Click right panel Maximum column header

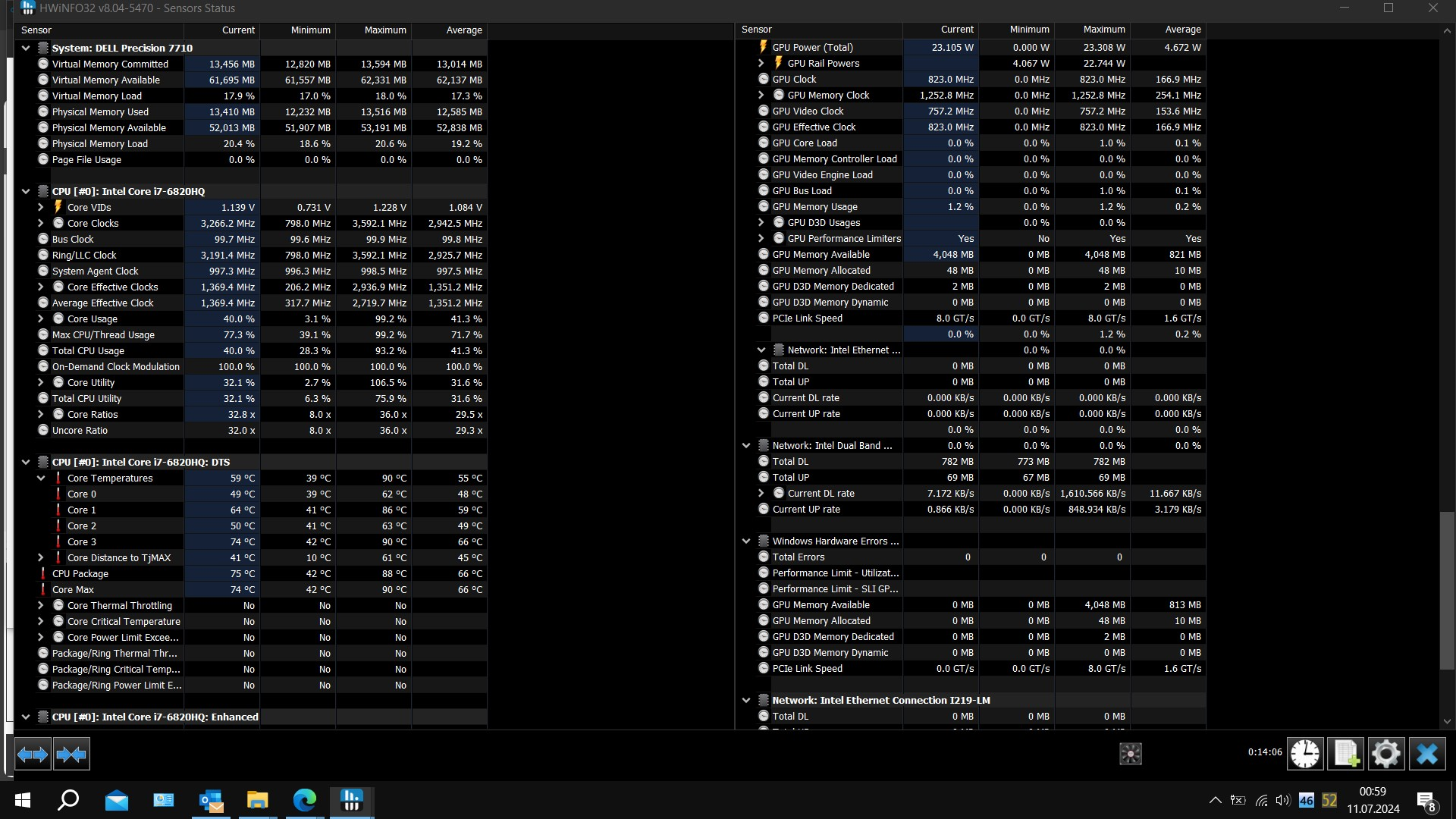tap(1092, 30)
